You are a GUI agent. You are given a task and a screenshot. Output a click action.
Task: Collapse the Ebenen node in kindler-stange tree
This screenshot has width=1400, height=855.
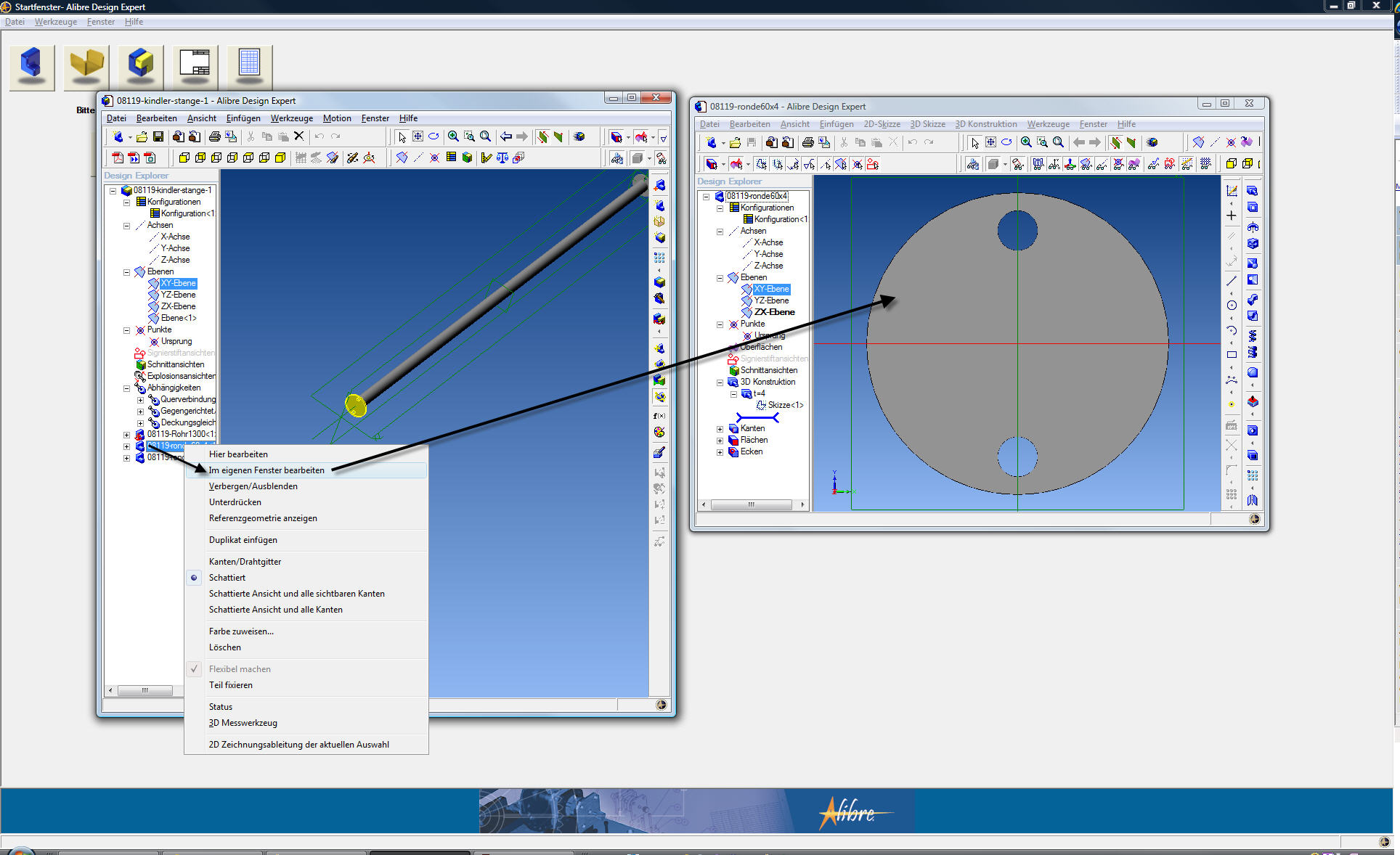pos(126,272)
